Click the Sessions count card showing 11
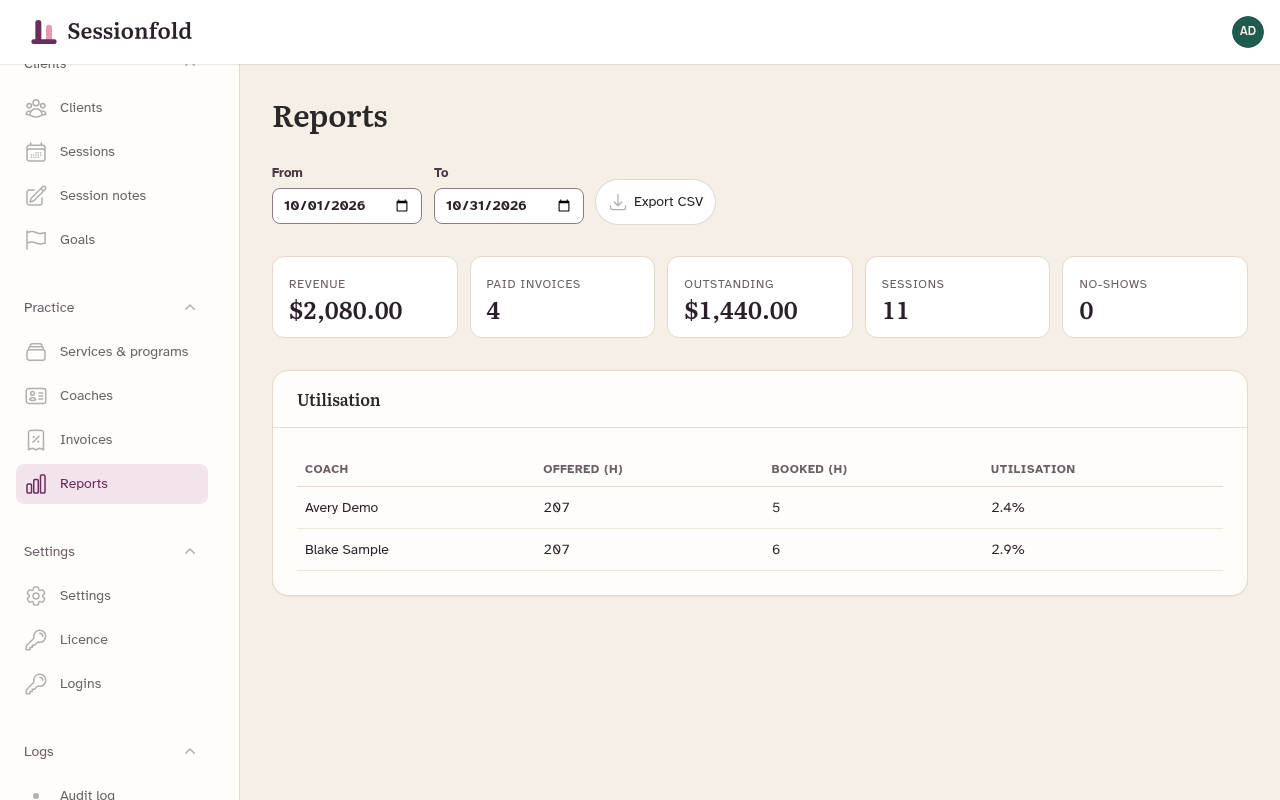The height and width of the screenshot is (800, 1280). click(957, 297)
